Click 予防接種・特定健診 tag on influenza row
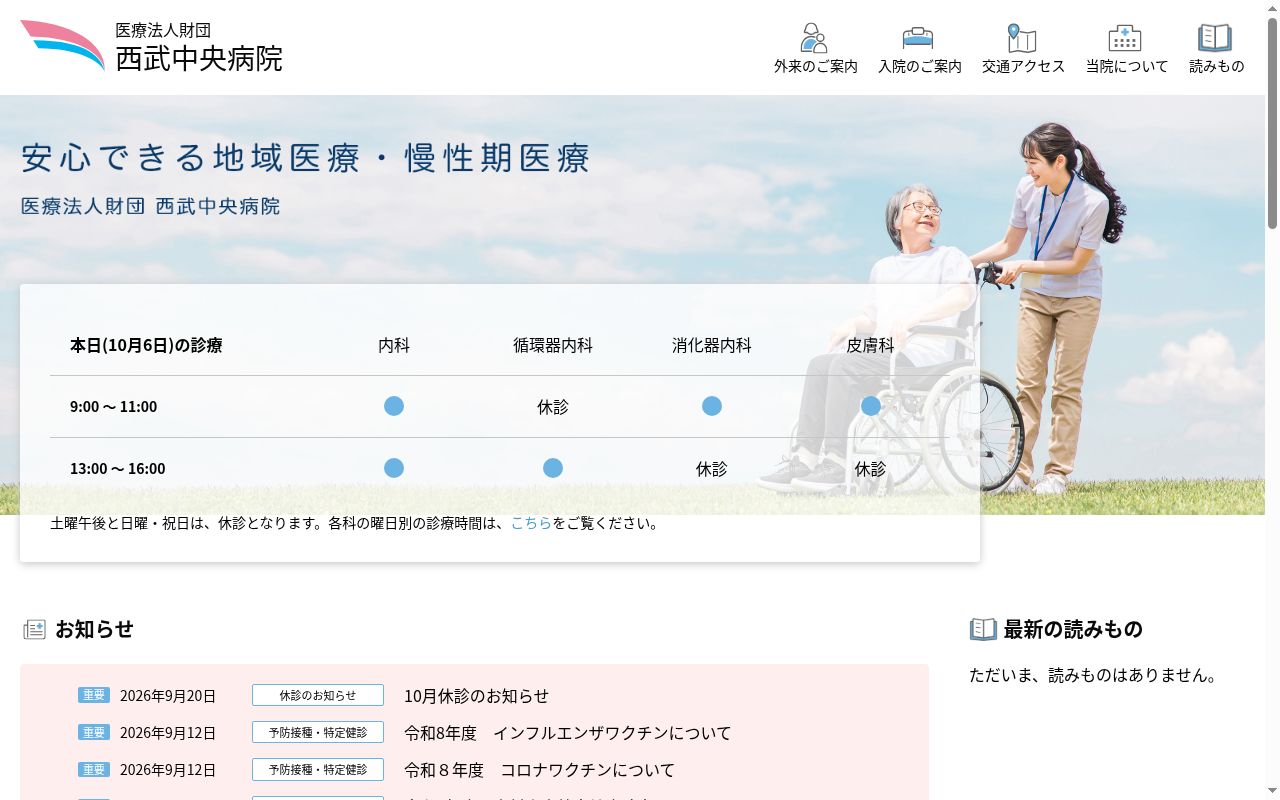This screenshot has width=1280, height=800. [x=318, y=732]
